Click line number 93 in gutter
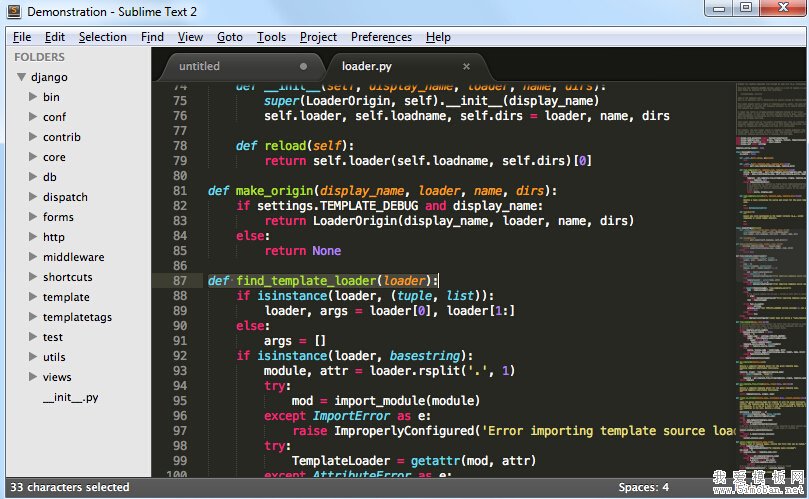 coord(179,371)
